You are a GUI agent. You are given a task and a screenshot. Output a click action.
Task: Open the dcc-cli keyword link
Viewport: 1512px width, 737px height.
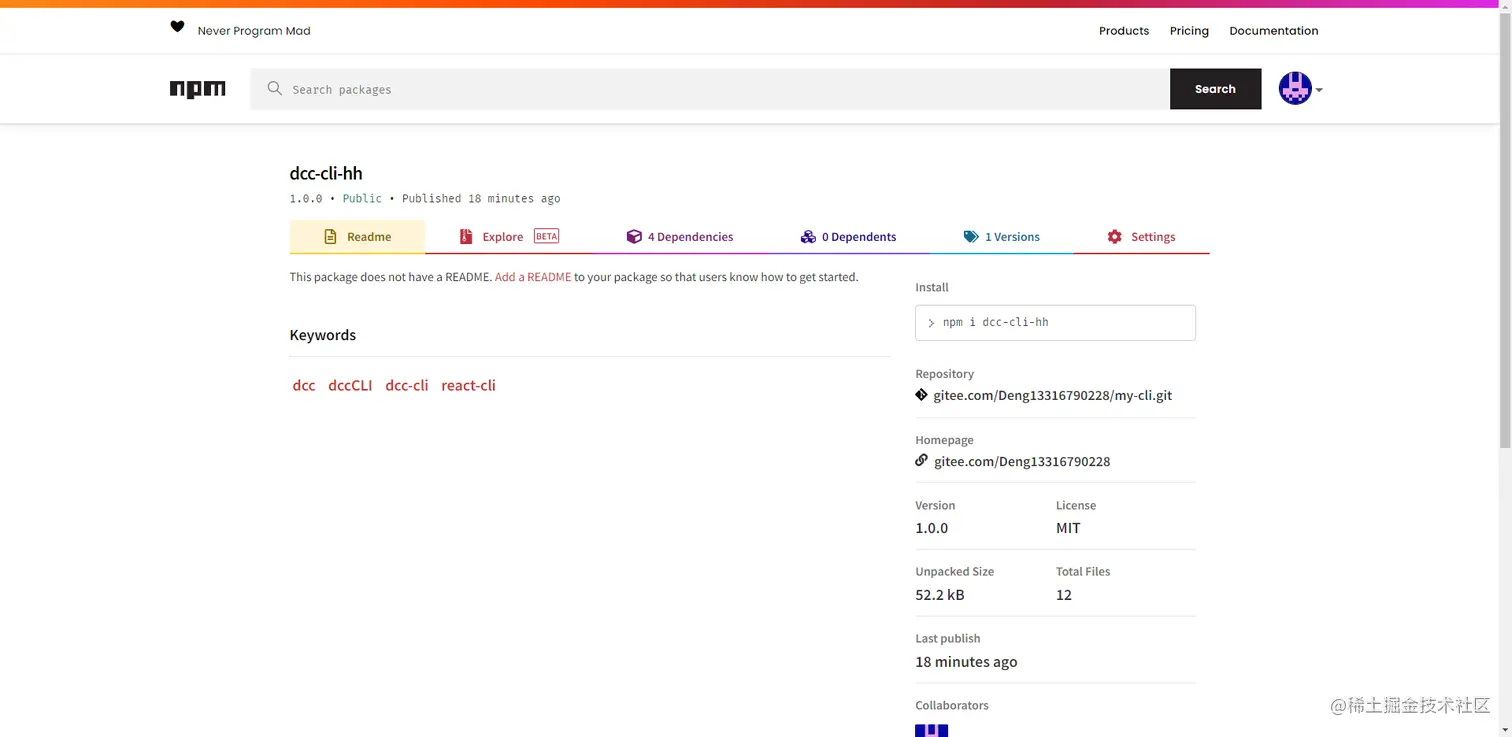[x=407, y=385]
